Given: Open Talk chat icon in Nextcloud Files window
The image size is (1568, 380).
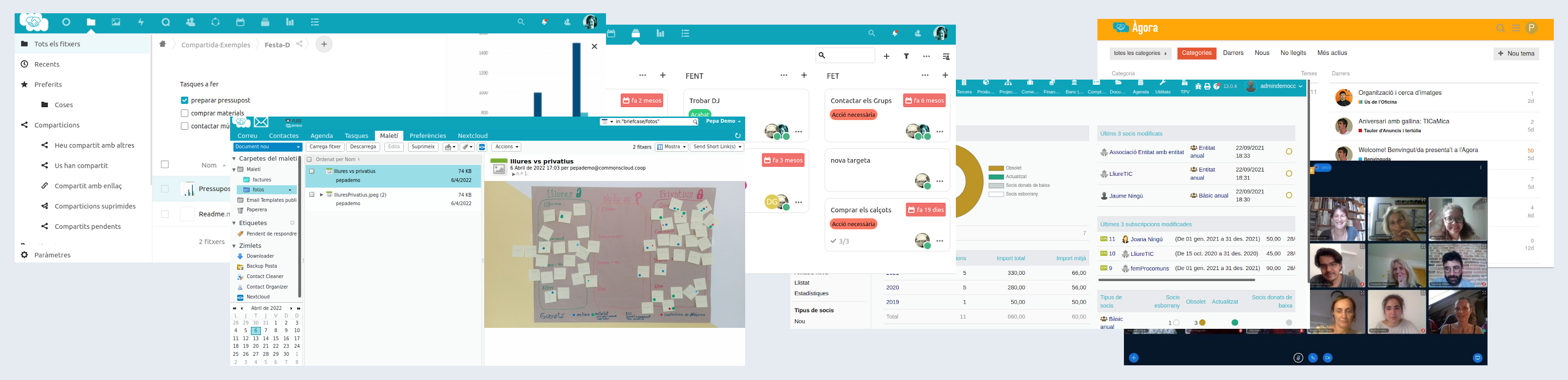Looking at the screenshot, I should [x=166, y=23].
